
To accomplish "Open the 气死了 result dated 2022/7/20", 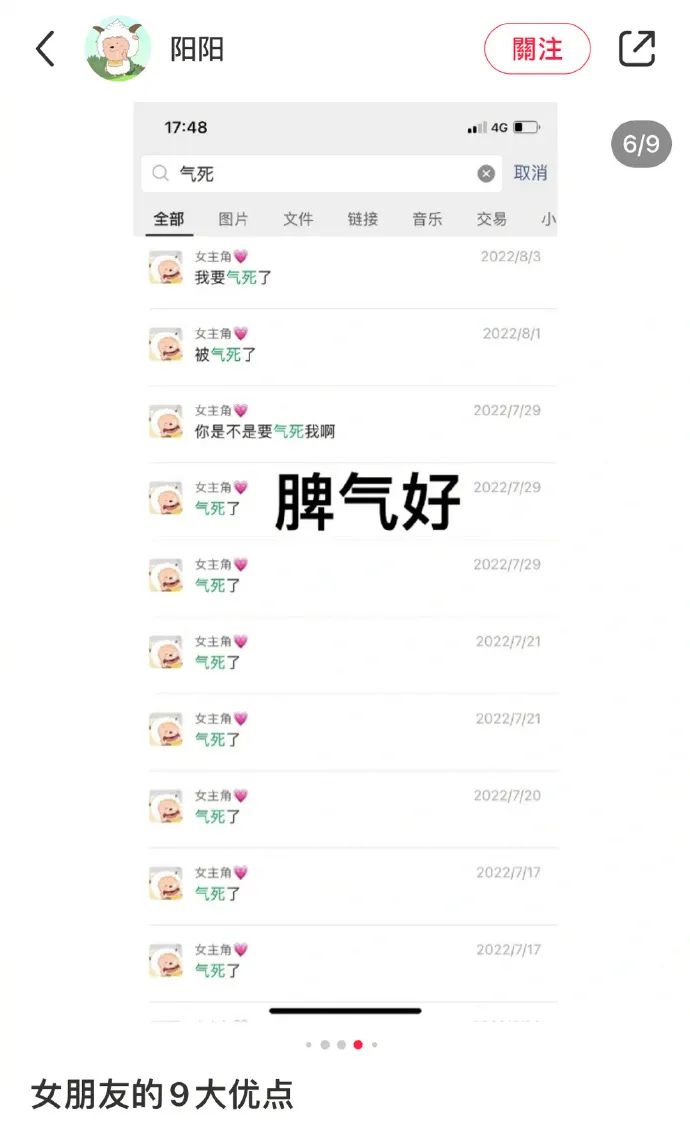I will (345, 809).
